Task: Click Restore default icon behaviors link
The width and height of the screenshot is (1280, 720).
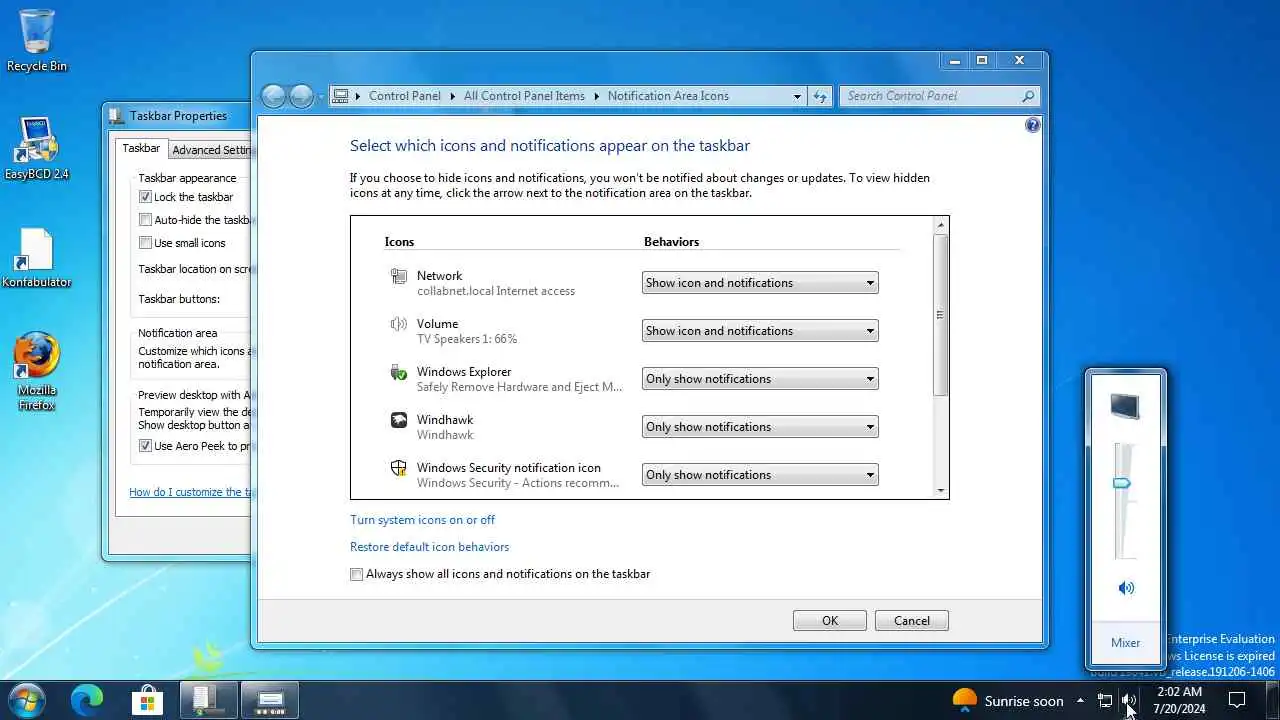Action: coord(429,547)
